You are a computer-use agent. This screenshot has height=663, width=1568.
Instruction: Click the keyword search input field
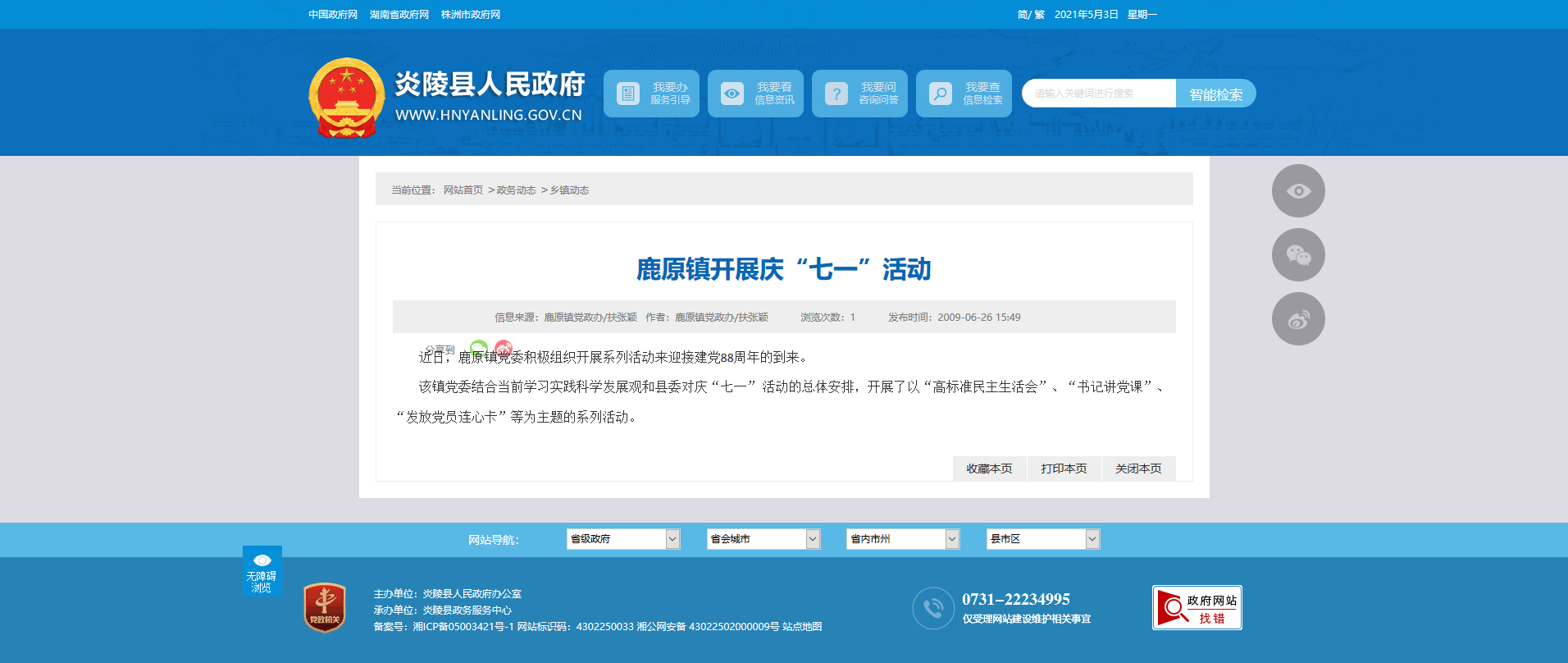coord(1098,94)
